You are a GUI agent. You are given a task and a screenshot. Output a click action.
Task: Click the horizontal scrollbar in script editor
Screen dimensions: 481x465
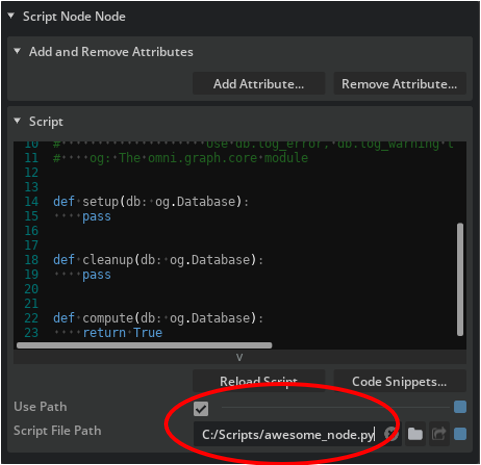point(144,345)
